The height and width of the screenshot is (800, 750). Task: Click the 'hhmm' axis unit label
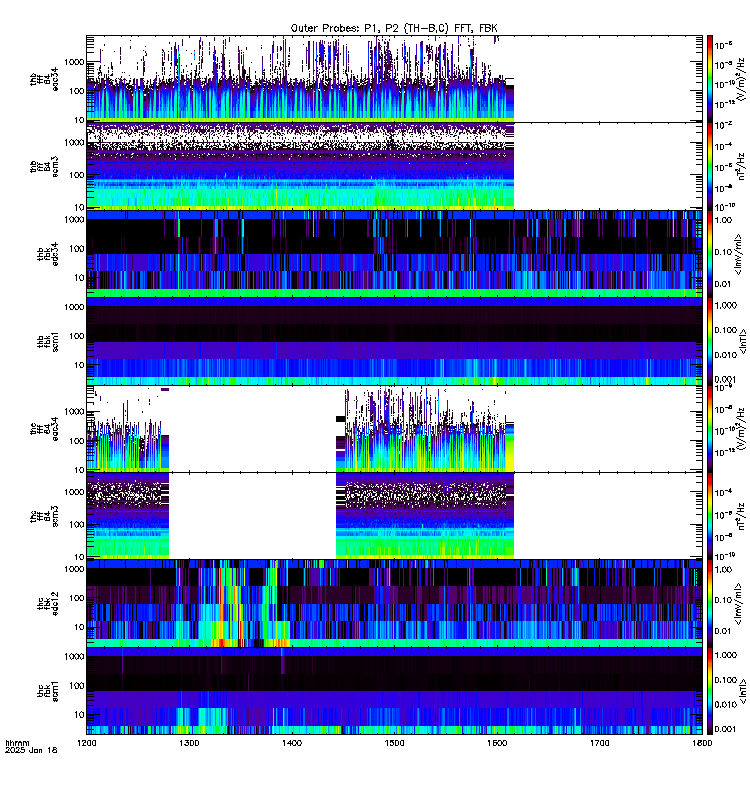coord(17,743)
